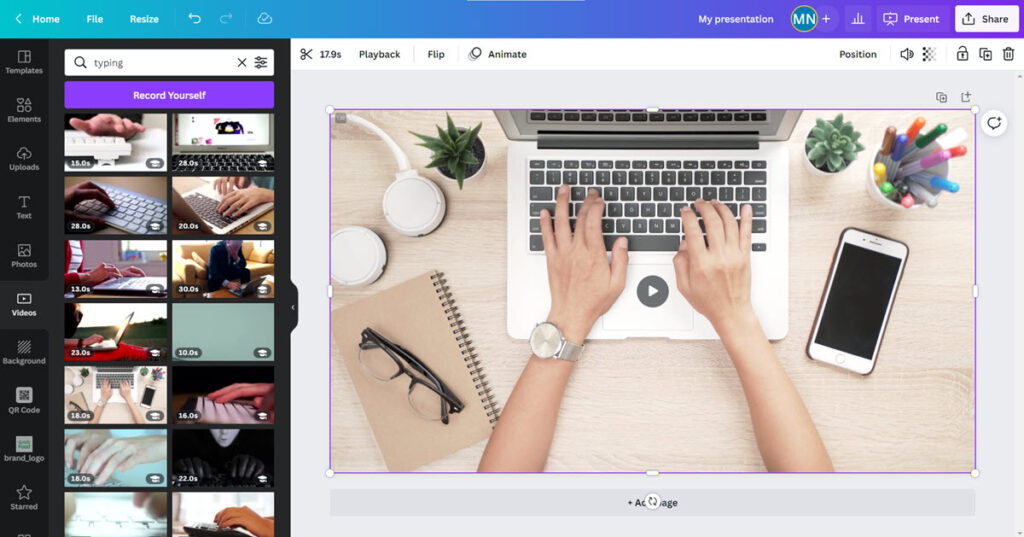Go back to Home
The height and width of the screenshot is (537, 1024).
point(38,19)
